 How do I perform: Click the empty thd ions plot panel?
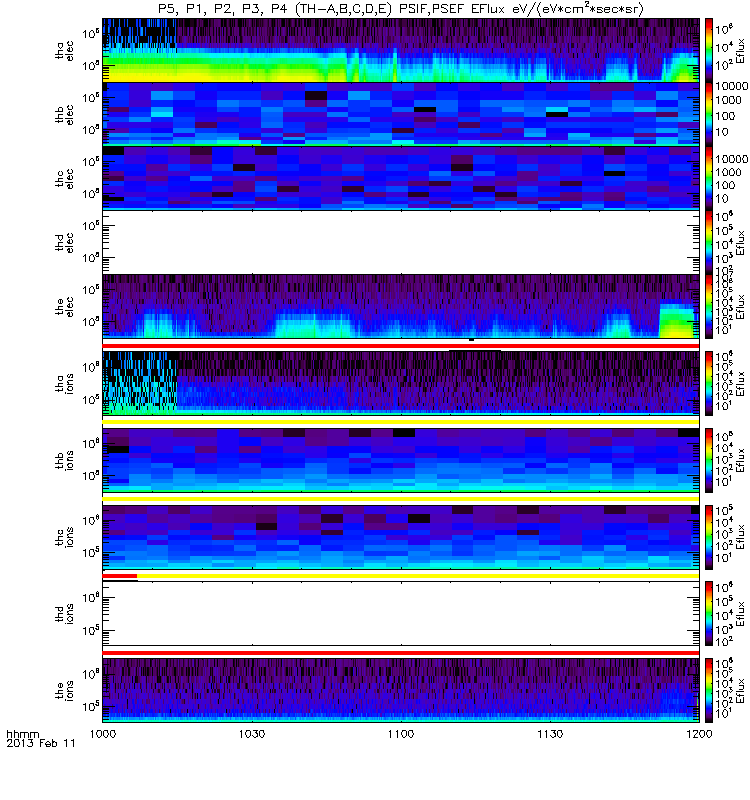pos(401,614)
